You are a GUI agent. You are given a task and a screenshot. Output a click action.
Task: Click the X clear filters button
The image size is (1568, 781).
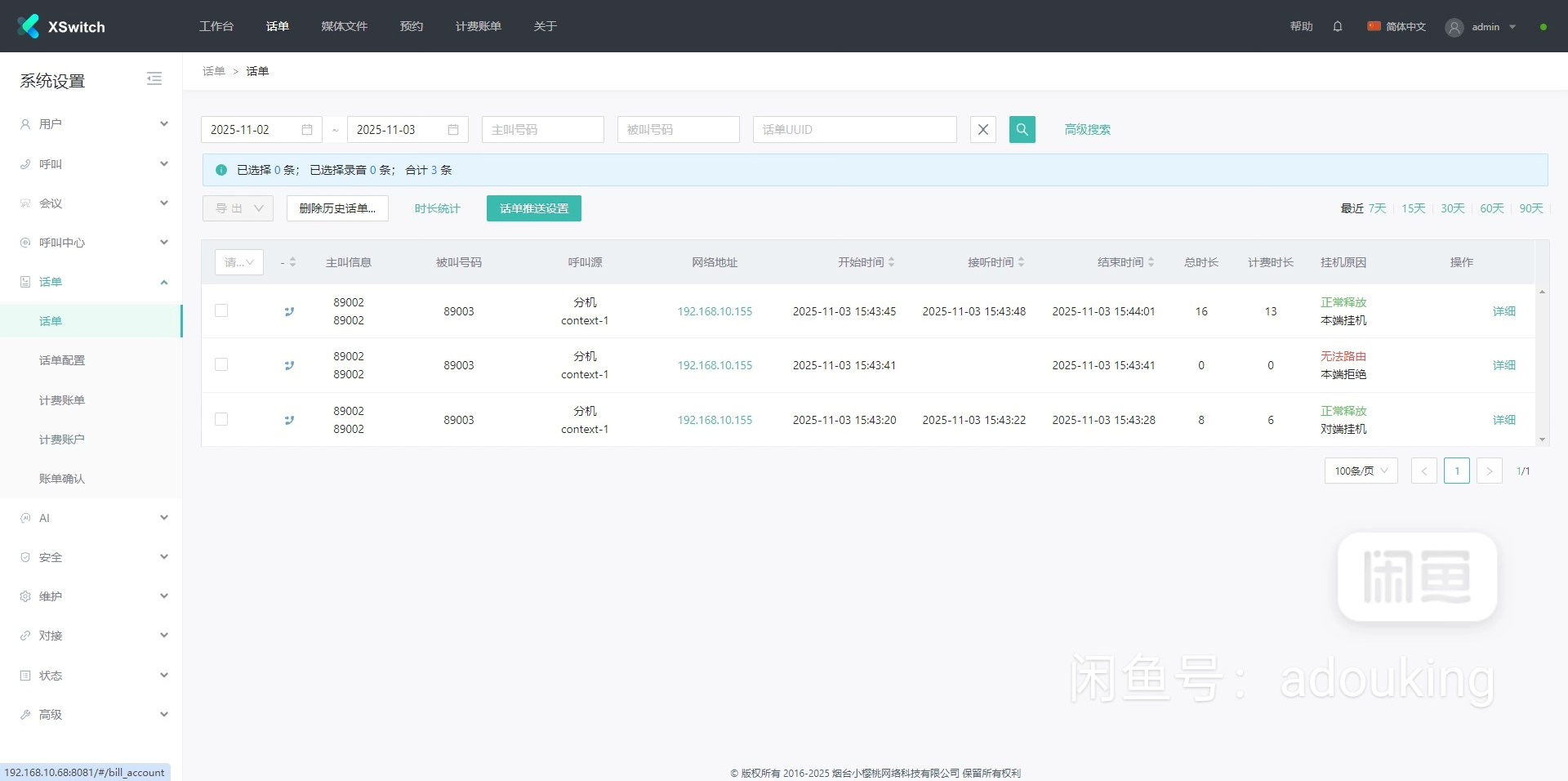[982, 129]
